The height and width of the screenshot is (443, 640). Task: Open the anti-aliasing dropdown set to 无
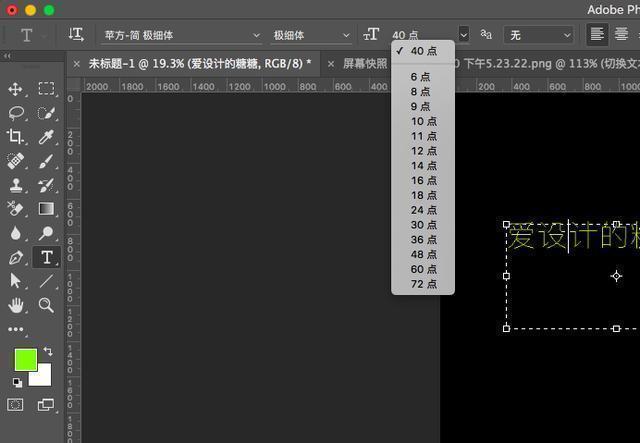click(539, 36)
